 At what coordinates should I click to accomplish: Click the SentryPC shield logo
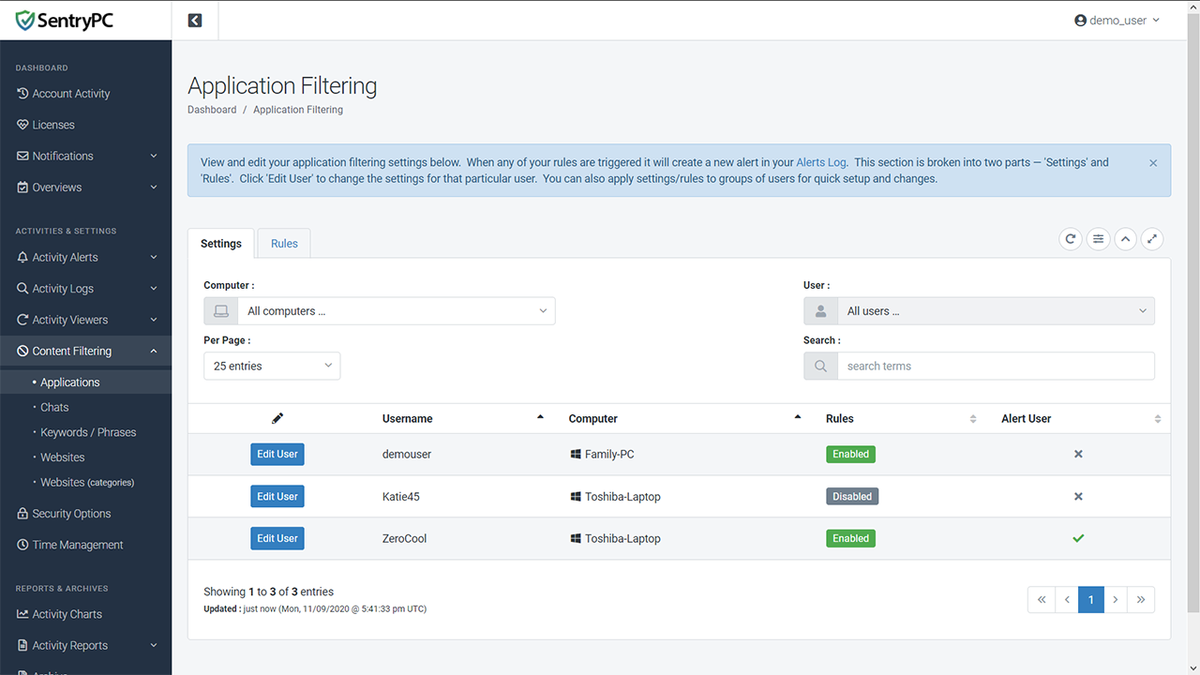(x=25, y=20)
